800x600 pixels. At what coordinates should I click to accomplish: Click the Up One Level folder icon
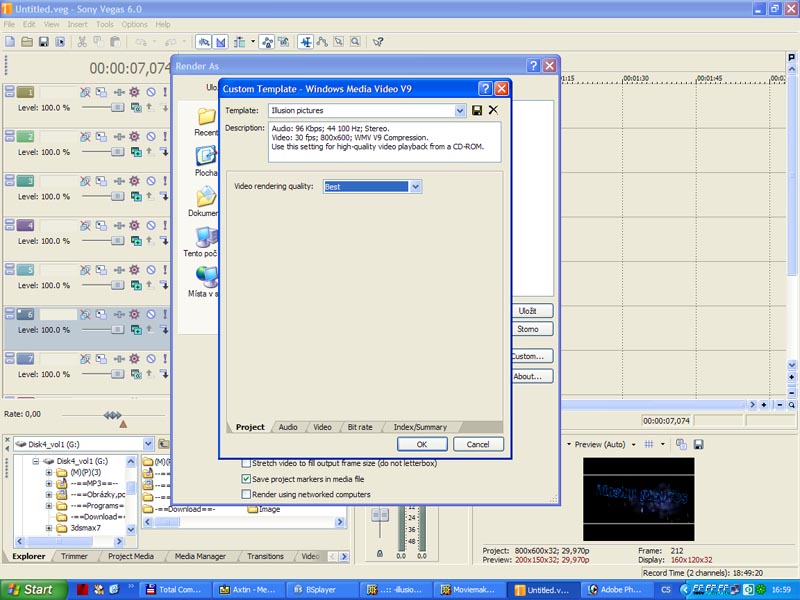click(163, 444)
